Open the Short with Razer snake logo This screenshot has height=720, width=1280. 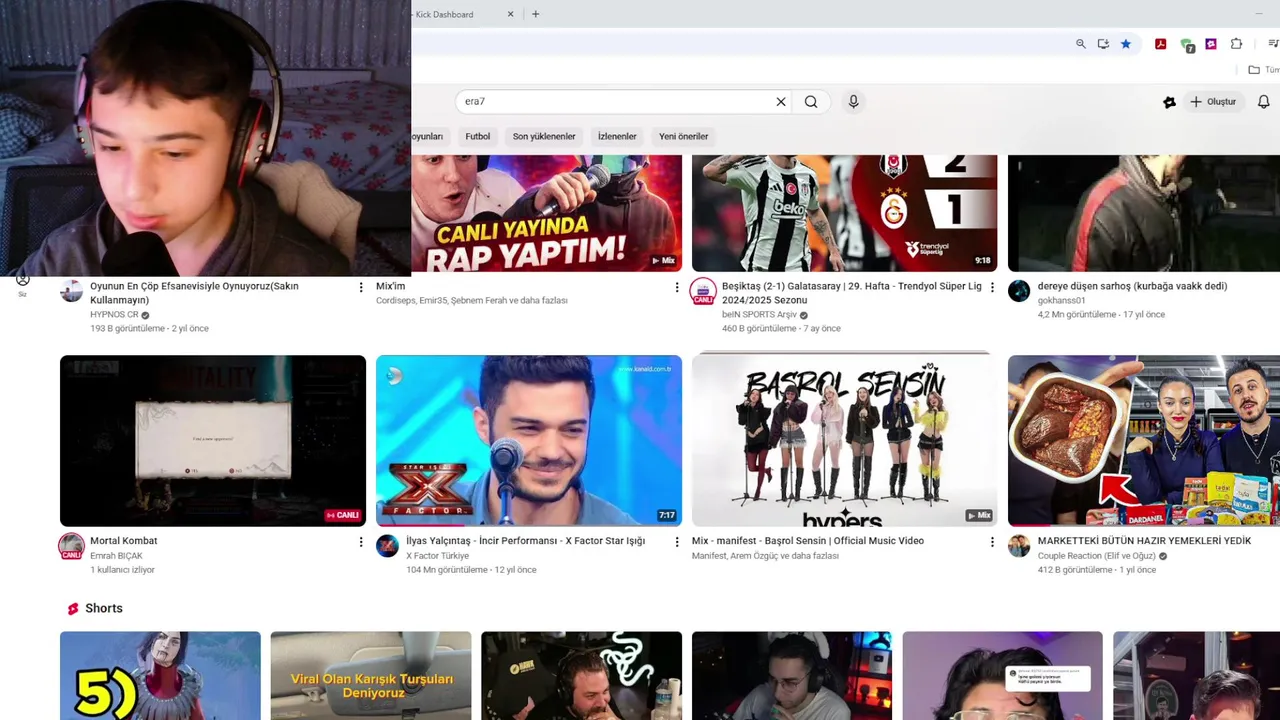coord(582,675)
